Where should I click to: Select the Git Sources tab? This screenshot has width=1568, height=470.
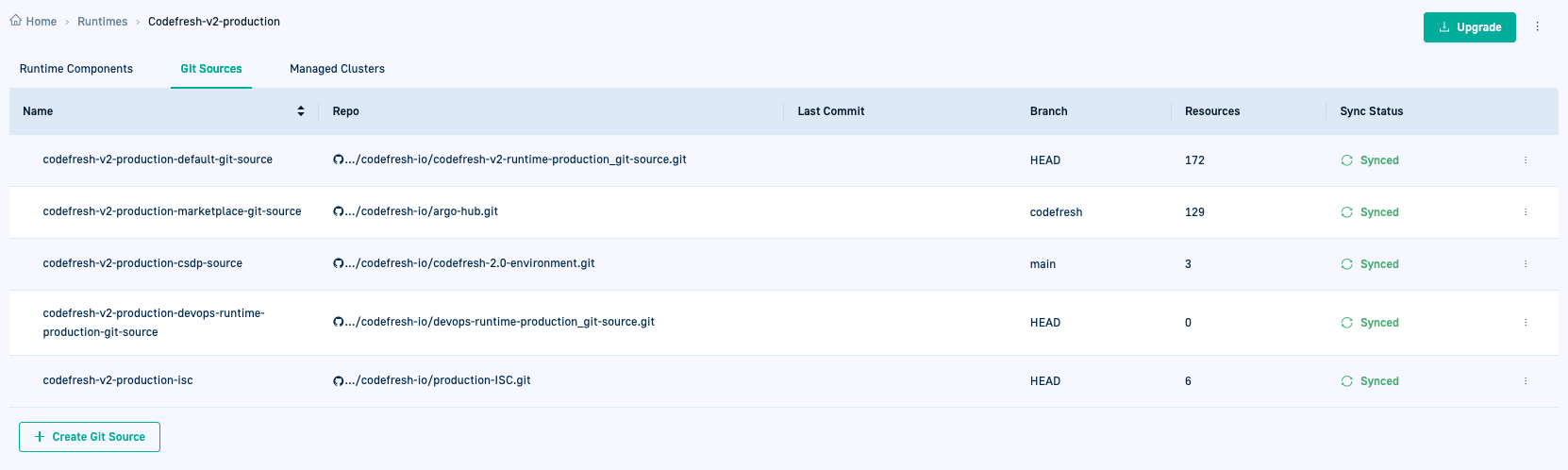211,69
